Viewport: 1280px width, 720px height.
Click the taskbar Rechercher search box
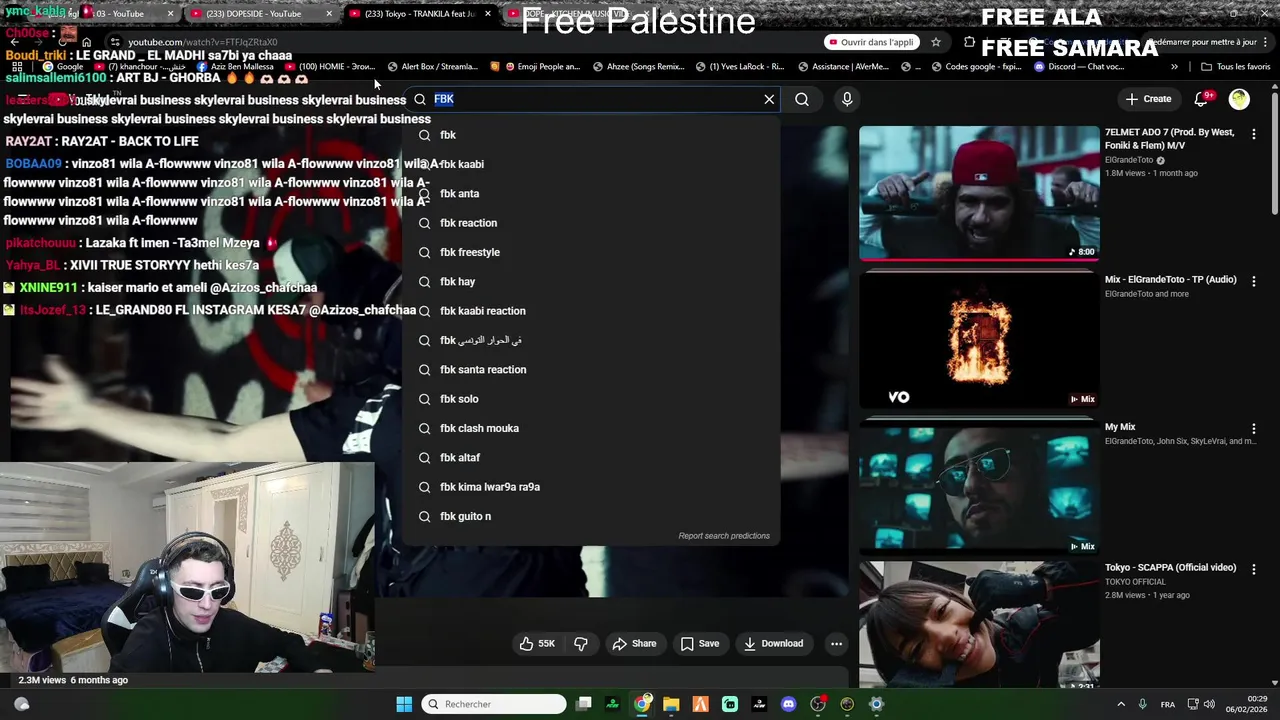(x=494, y=704)
